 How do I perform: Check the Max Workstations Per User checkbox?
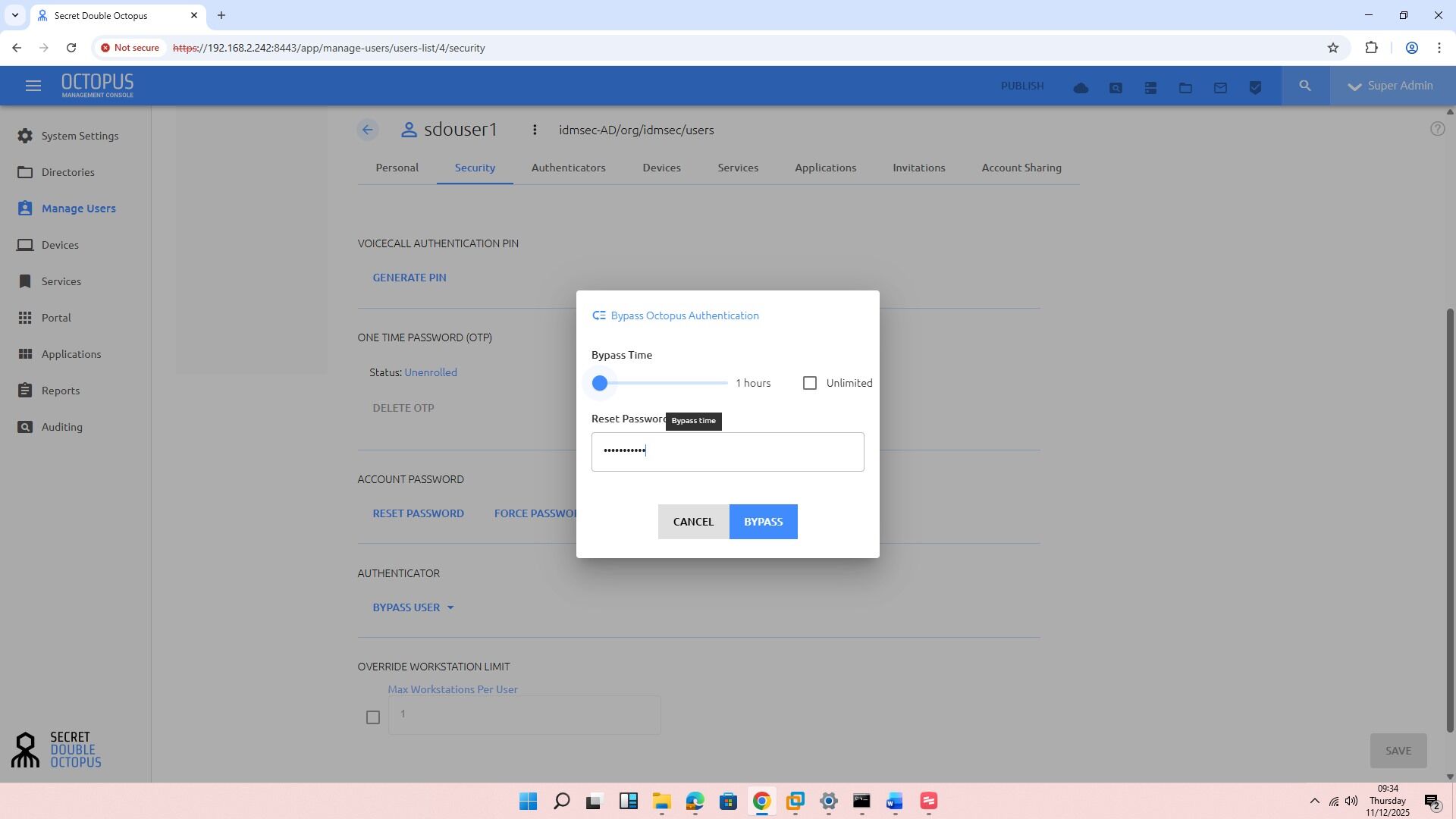point(372,717)
